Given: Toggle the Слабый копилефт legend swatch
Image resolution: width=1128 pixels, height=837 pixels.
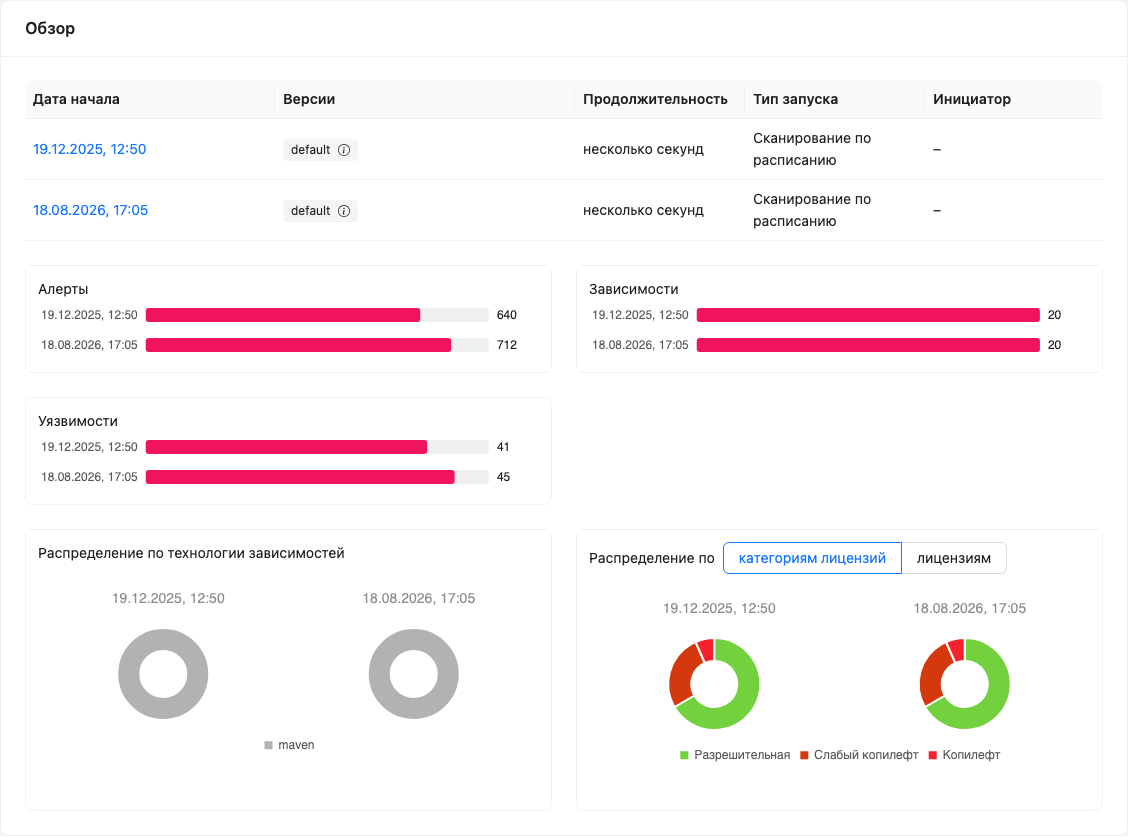Looking at the screenshot, I should [804, 756].
